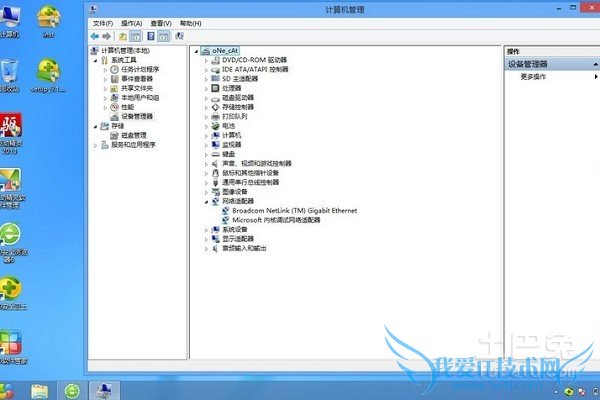
Task: Expand the 任务计划程序 node
Action: [x=105, y=70]
